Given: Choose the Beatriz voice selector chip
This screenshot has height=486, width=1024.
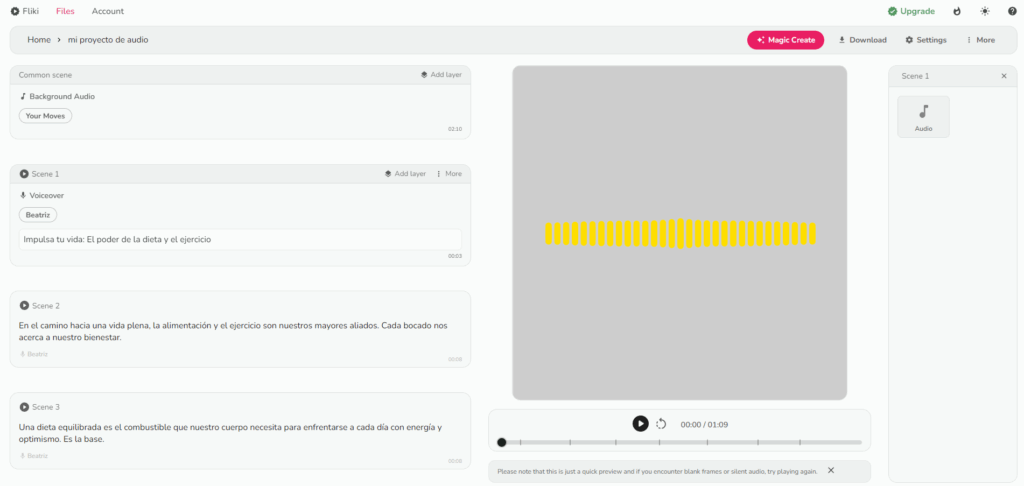Looking at the screenshot, I should click(x=38, y=215).
